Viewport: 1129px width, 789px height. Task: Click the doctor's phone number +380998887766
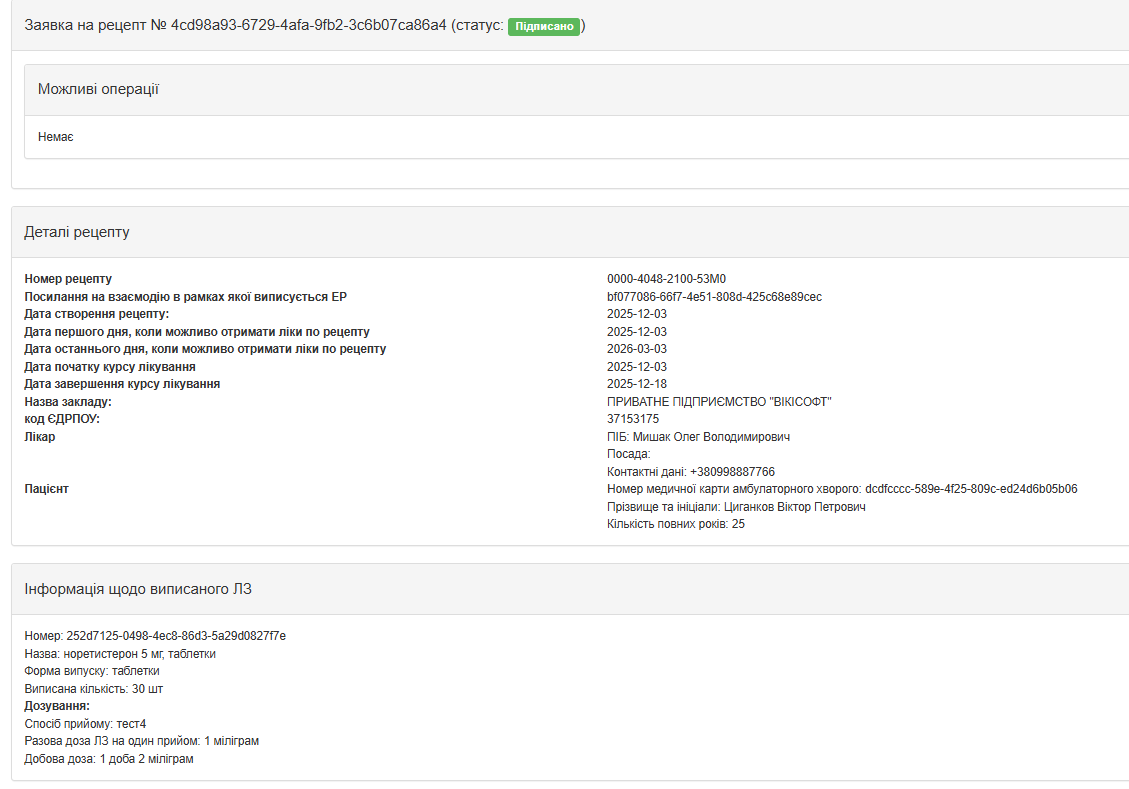[732, 472]
